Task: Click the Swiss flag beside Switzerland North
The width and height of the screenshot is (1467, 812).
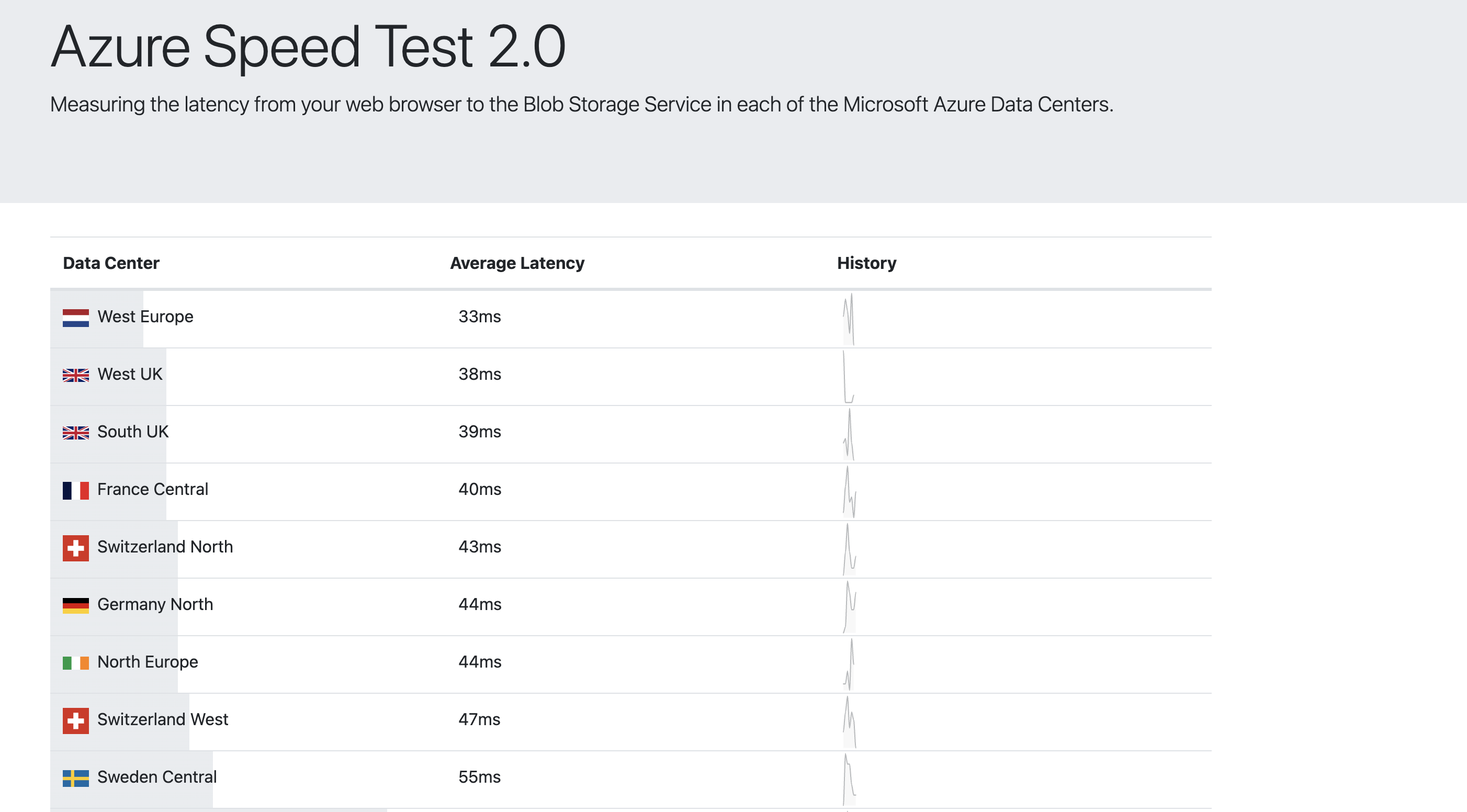Action: tap(76, 548)
